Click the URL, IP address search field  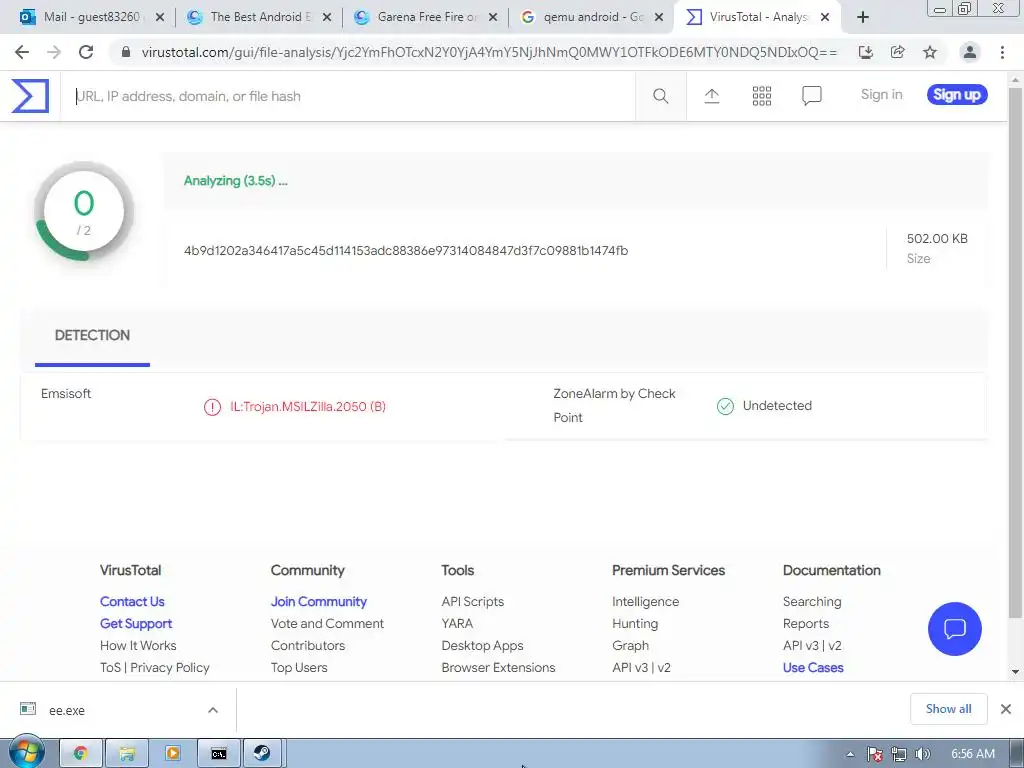[x=348, y=96]
